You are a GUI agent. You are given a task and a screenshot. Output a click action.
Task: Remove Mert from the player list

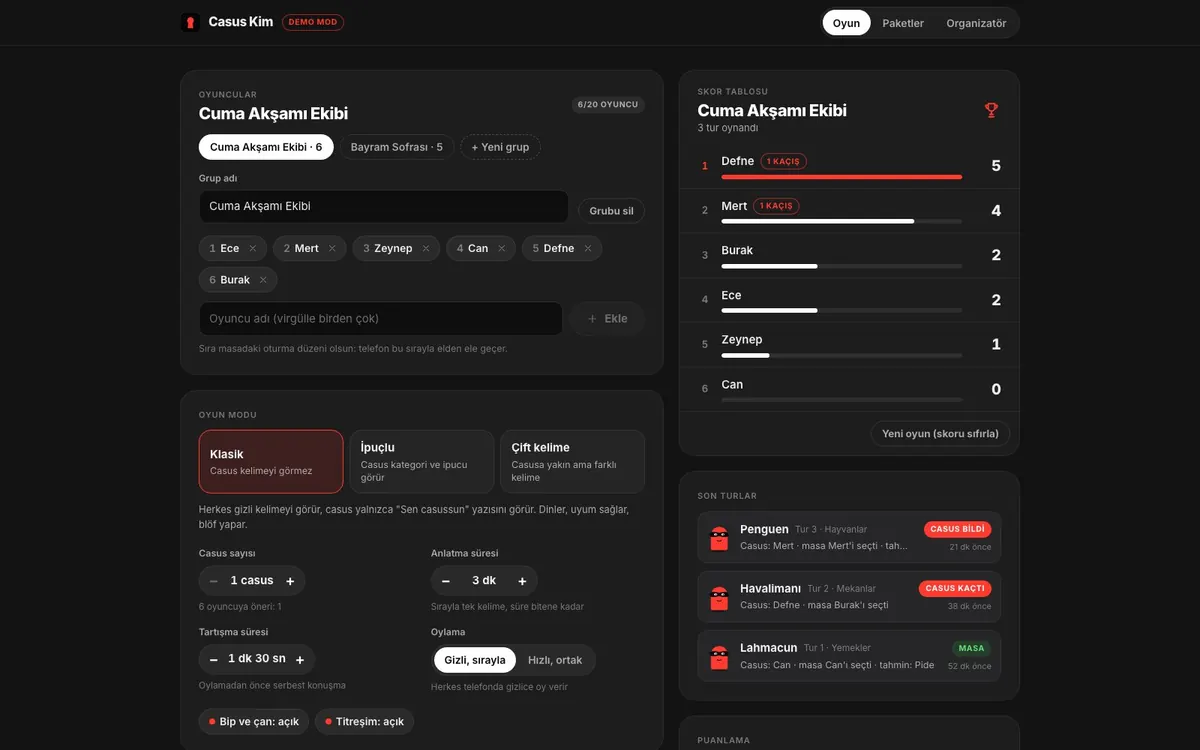[x=332, y=248]
